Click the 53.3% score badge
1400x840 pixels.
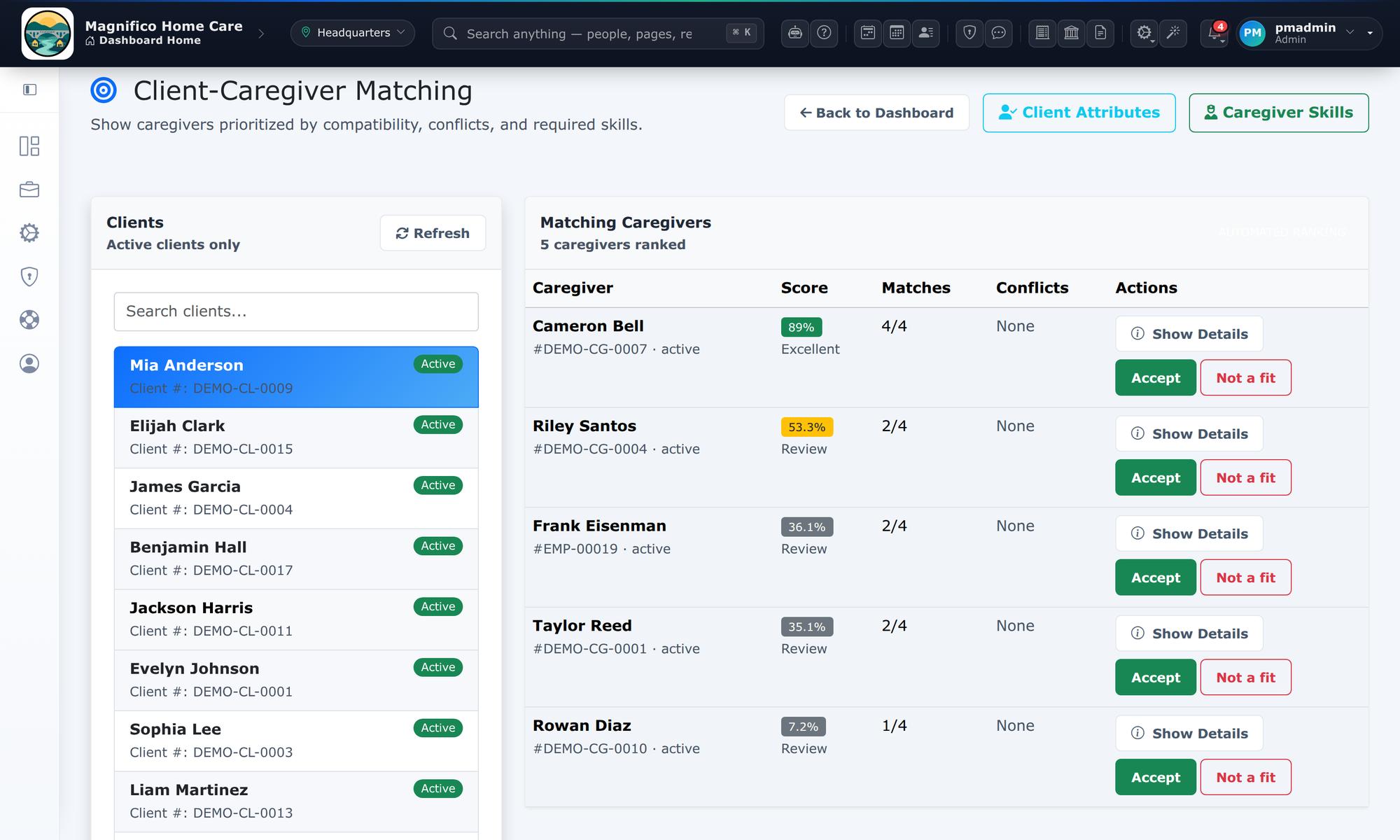(x=806, y=427)
